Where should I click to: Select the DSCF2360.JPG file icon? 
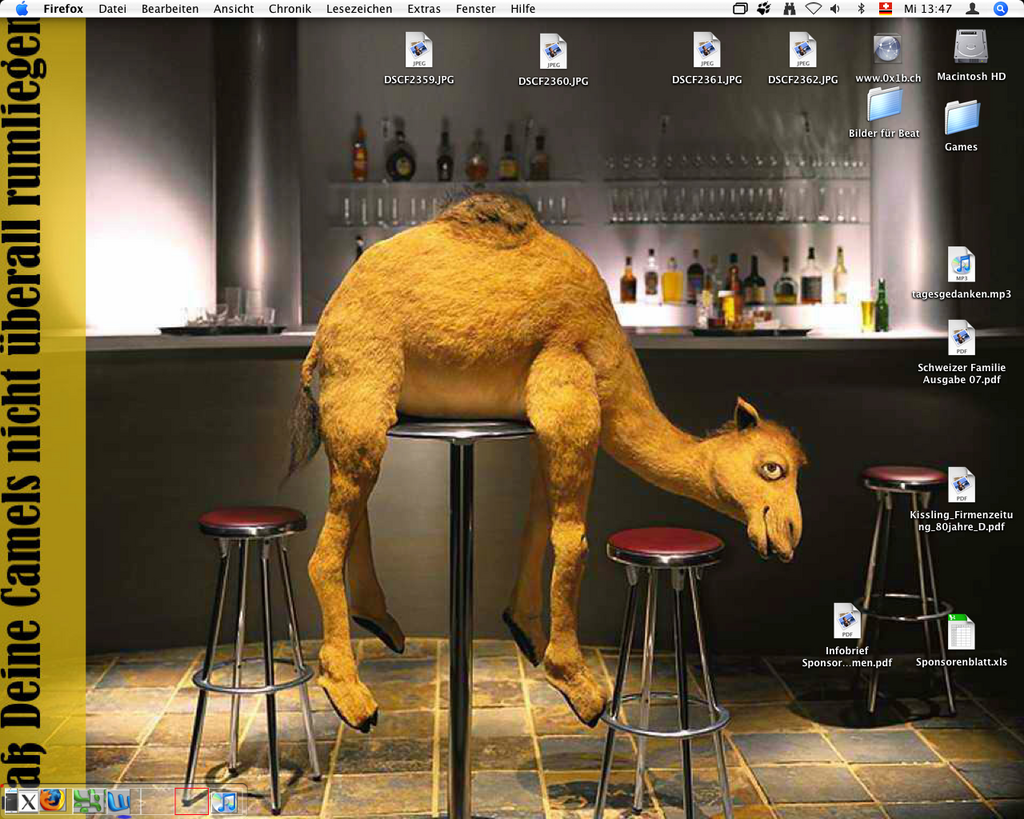553,52
